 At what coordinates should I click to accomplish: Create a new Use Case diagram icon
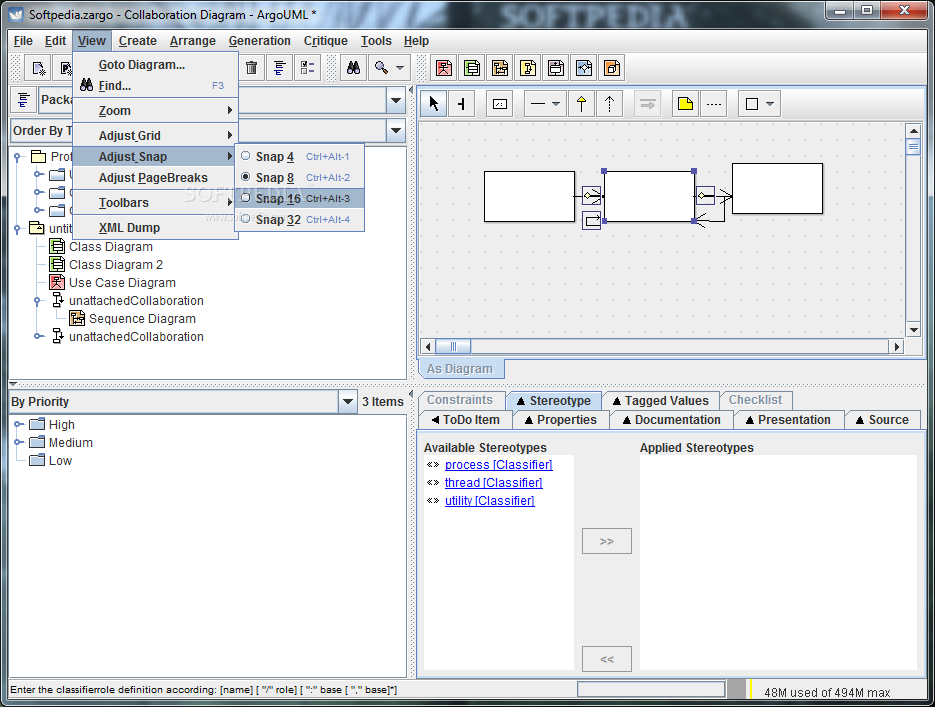[444, 68]
